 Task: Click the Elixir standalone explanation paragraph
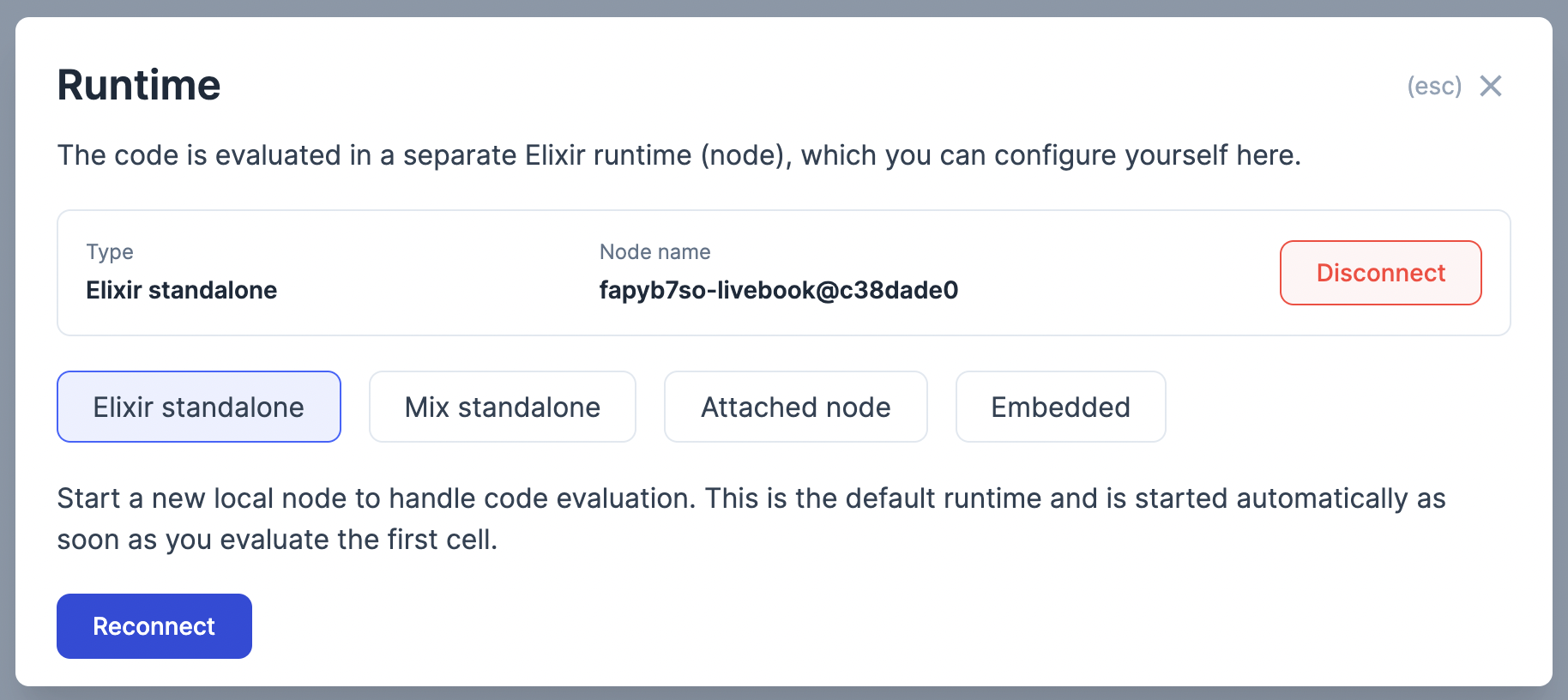(x=751, y=518)
